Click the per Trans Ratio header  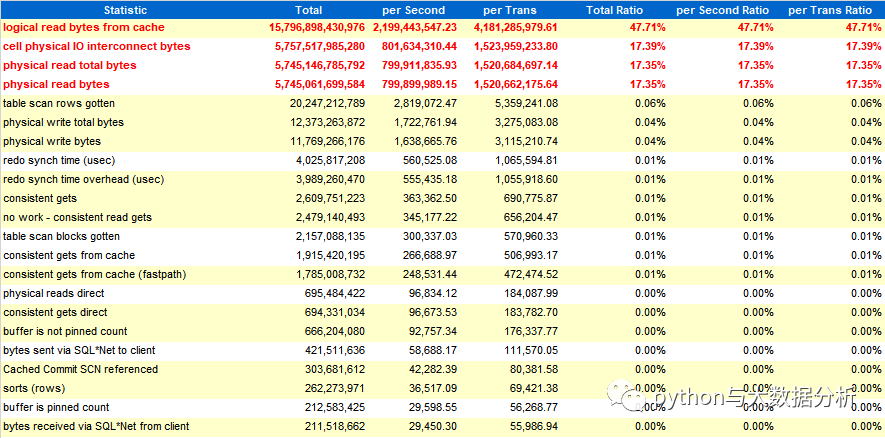[x=832, y=9]
